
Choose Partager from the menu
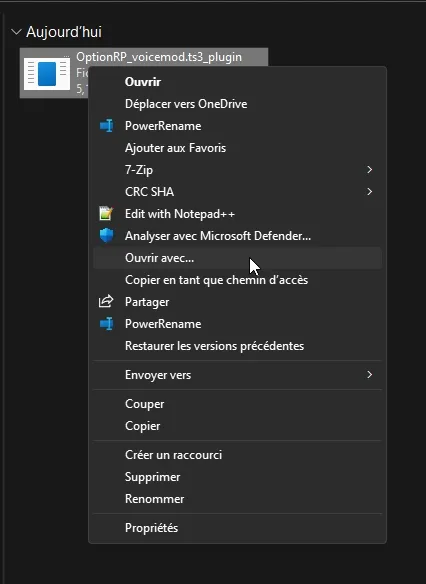point(237,302)
